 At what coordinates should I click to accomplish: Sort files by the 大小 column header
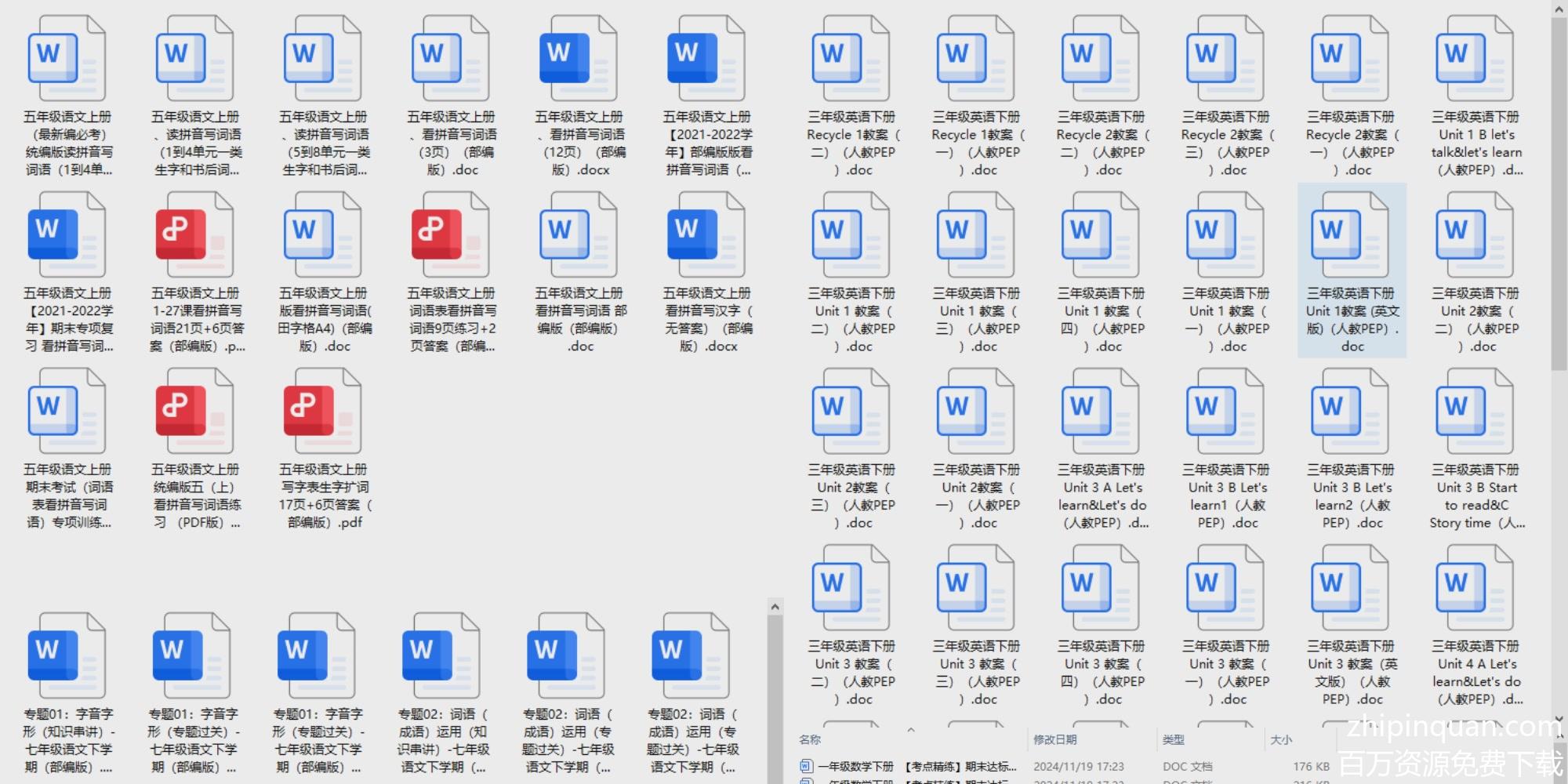(x=1281, y=739)
